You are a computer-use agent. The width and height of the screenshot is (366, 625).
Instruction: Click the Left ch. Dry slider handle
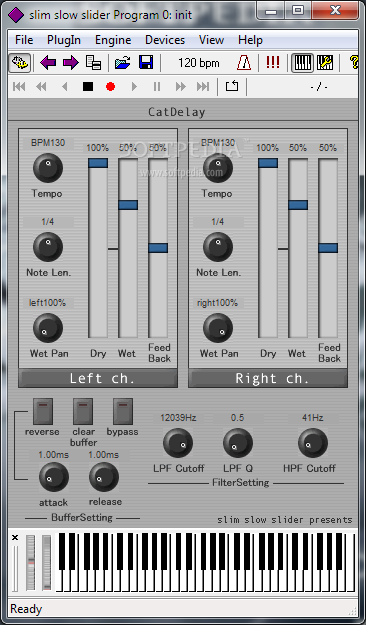pyautogui.click(x=98, y=163)
